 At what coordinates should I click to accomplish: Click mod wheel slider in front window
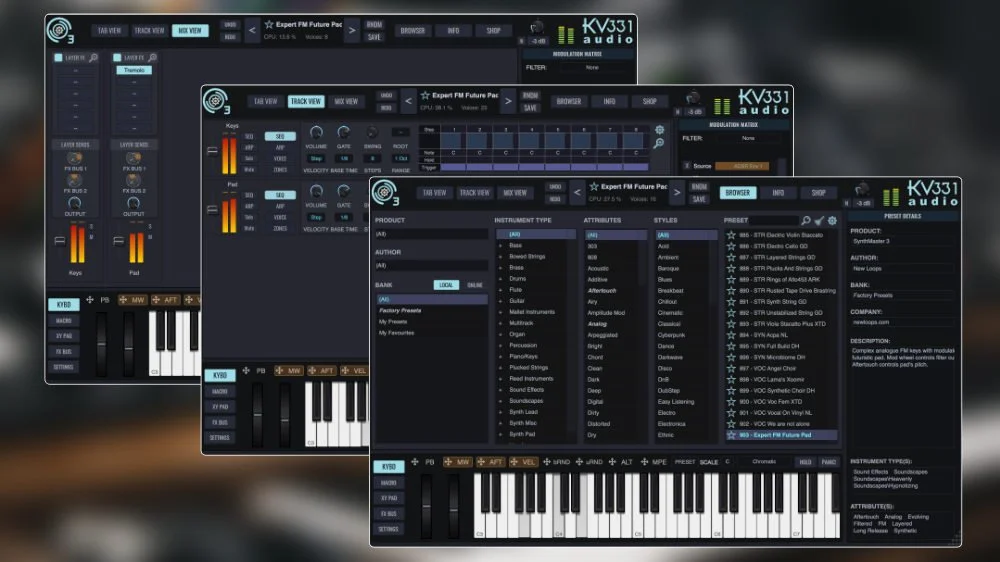pos(453,506)
